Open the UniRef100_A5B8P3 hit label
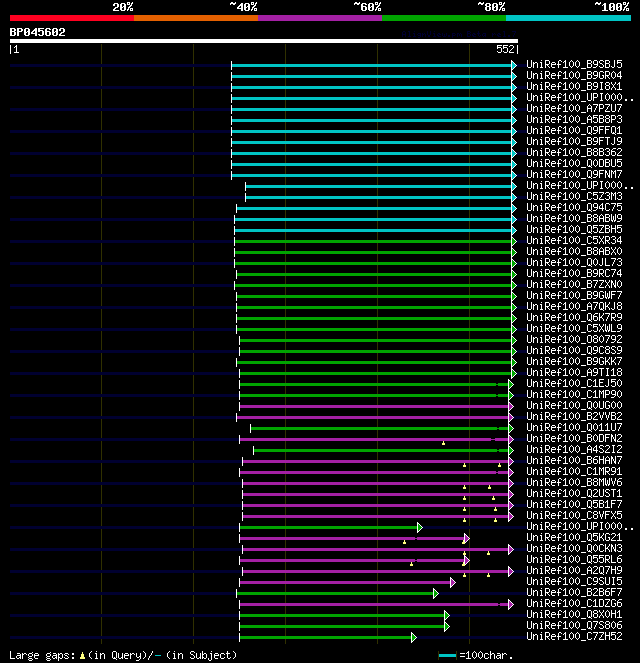The height and width of the screenshot is (663, 640). coord(574,119)
